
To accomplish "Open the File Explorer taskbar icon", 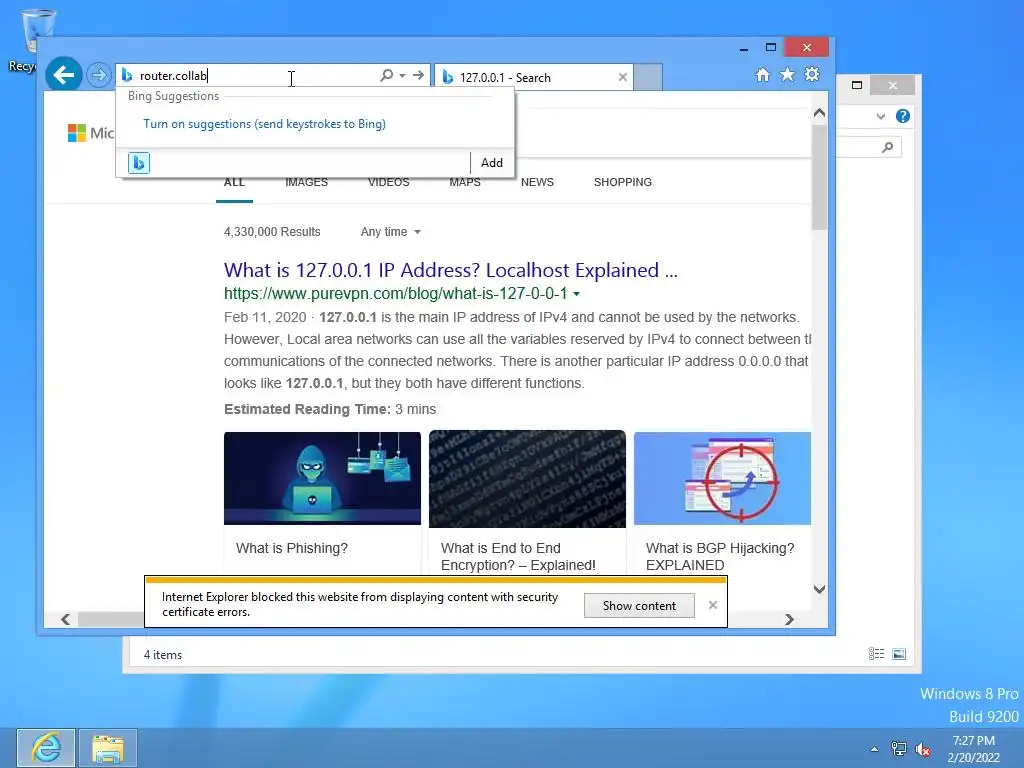I will tap(108, 748).
